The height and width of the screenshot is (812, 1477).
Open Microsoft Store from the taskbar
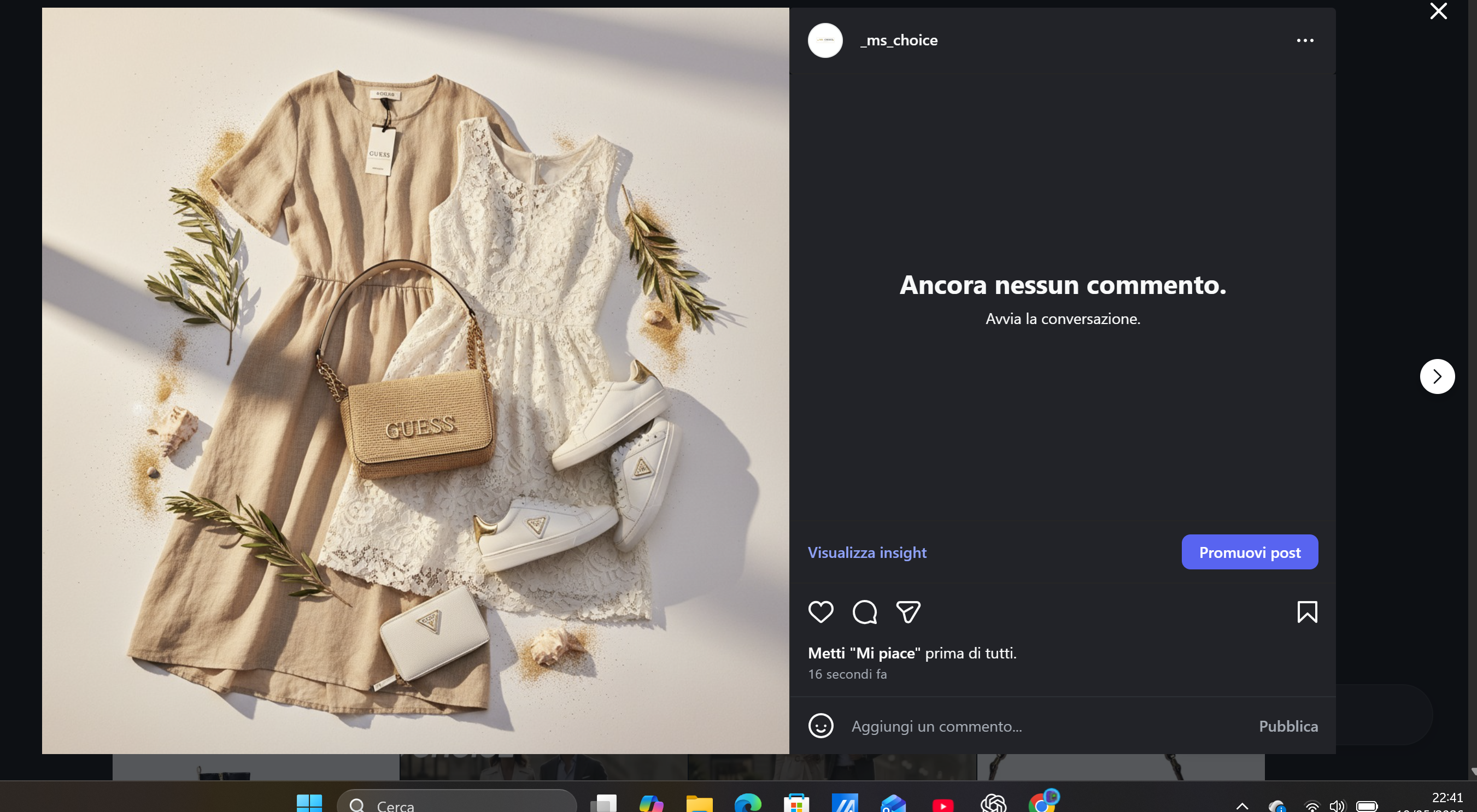point(796,803)
